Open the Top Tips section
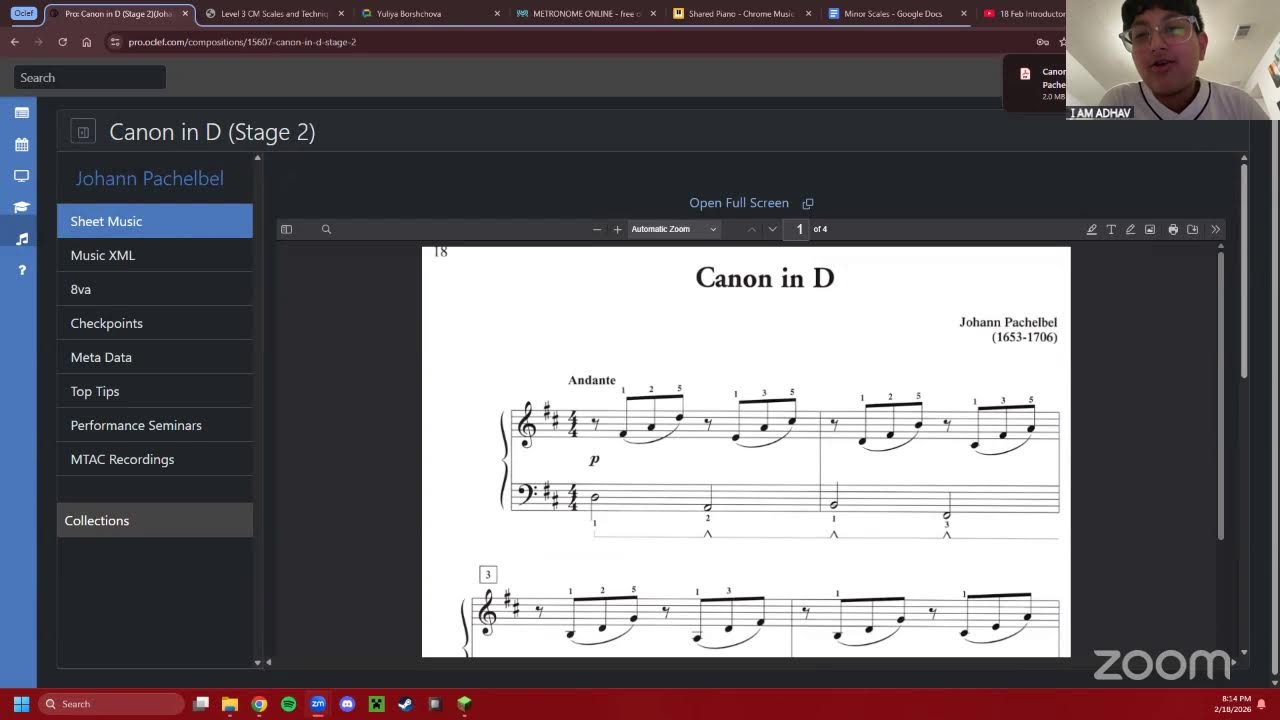This screenshot has height=720, width=1280. click(155, 391)
